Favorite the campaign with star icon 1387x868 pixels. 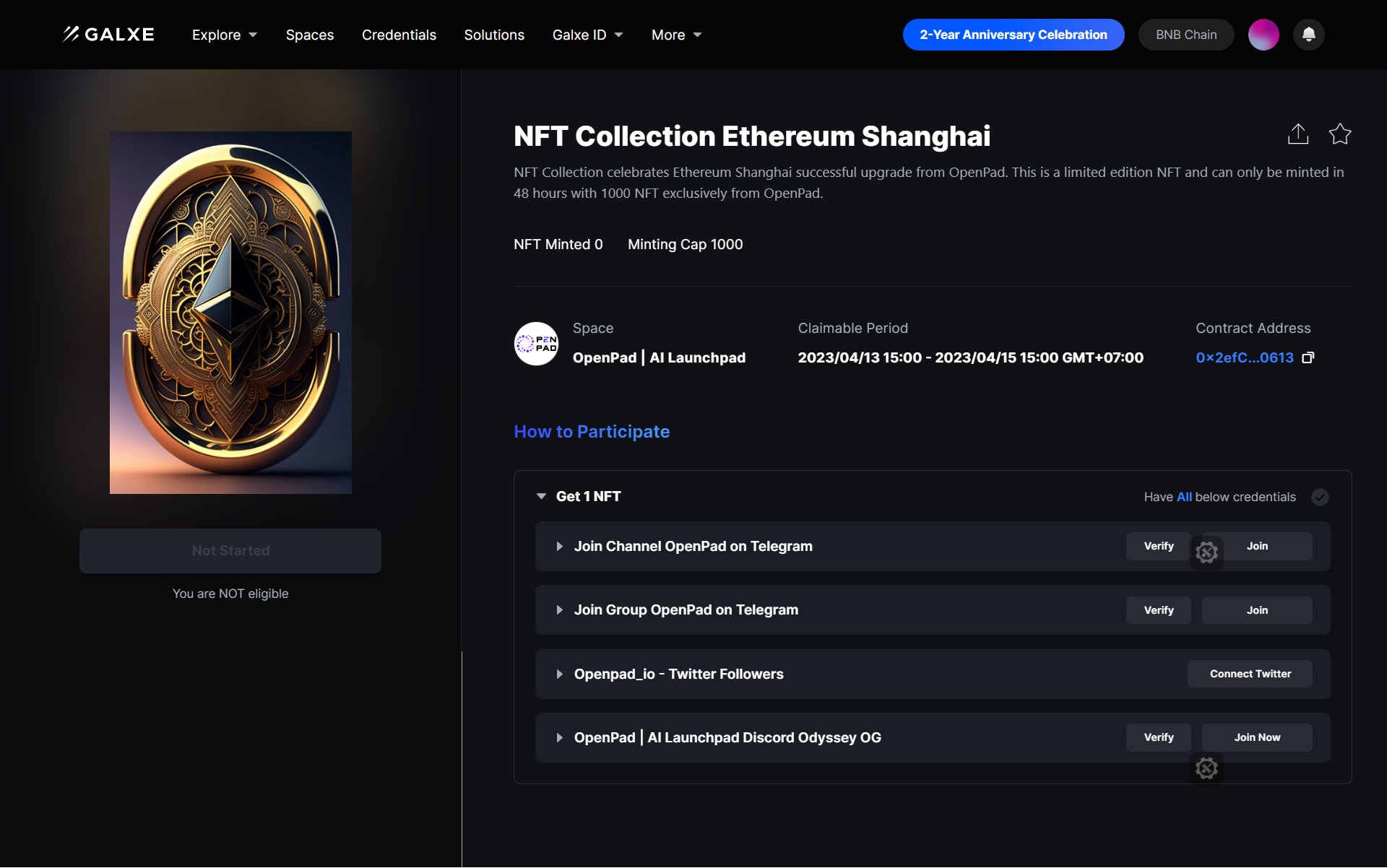[x=1340, y=134]
